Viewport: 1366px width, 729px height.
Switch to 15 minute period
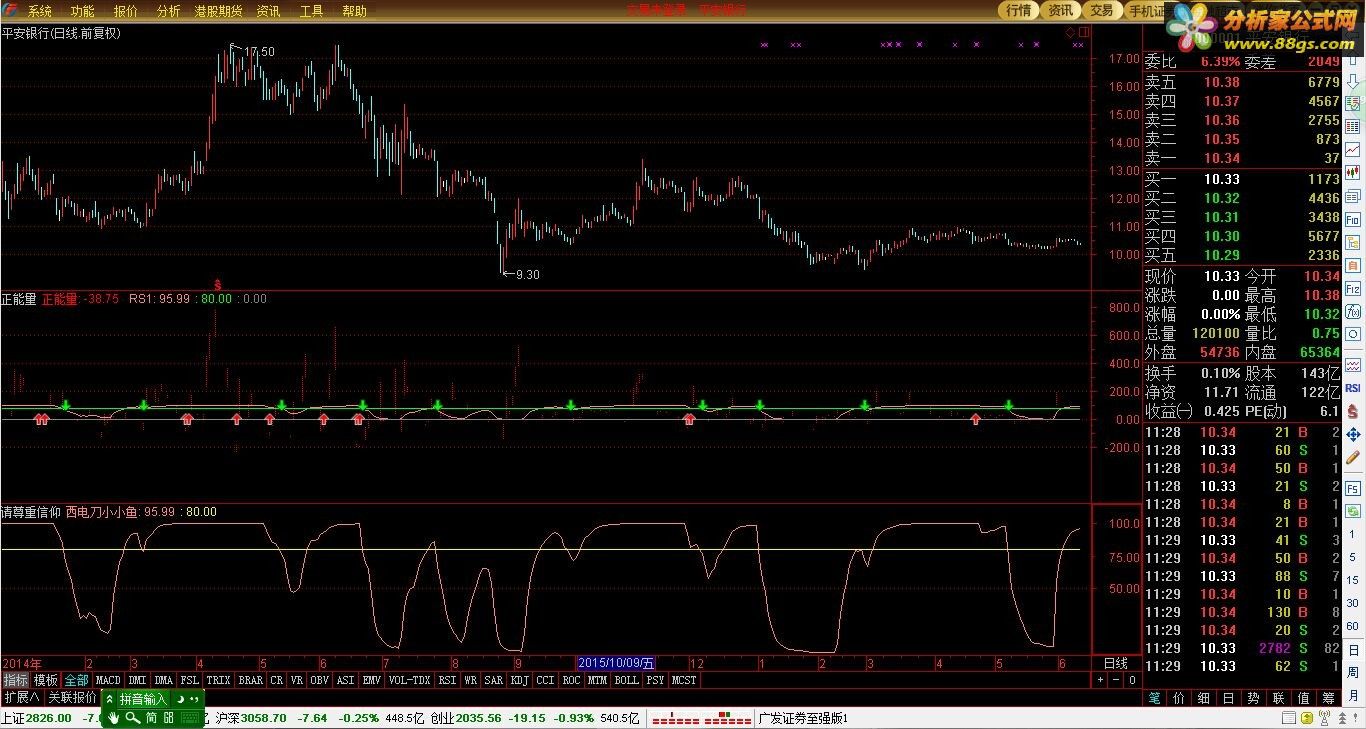[x=1352, y=581]
